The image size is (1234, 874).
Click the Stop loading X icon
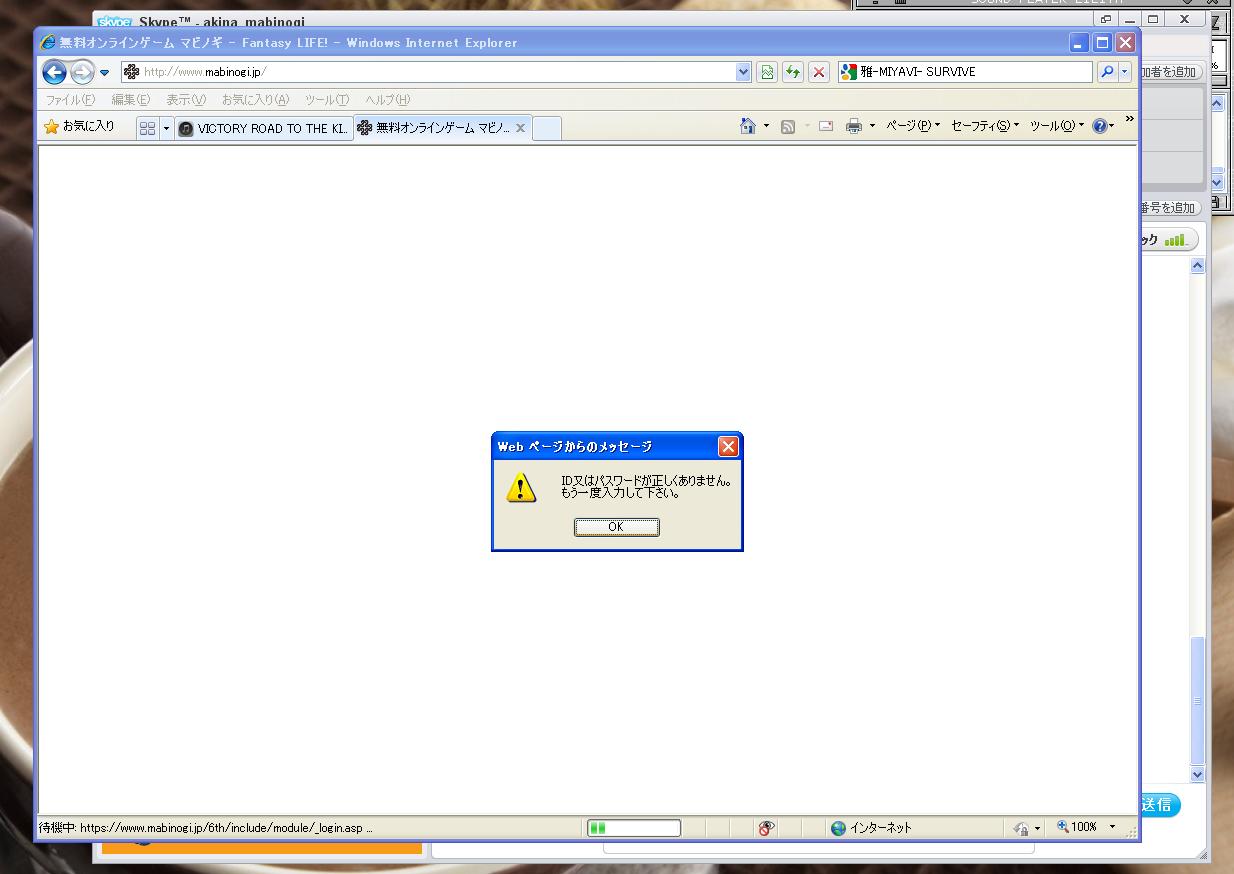coord(818,72)
